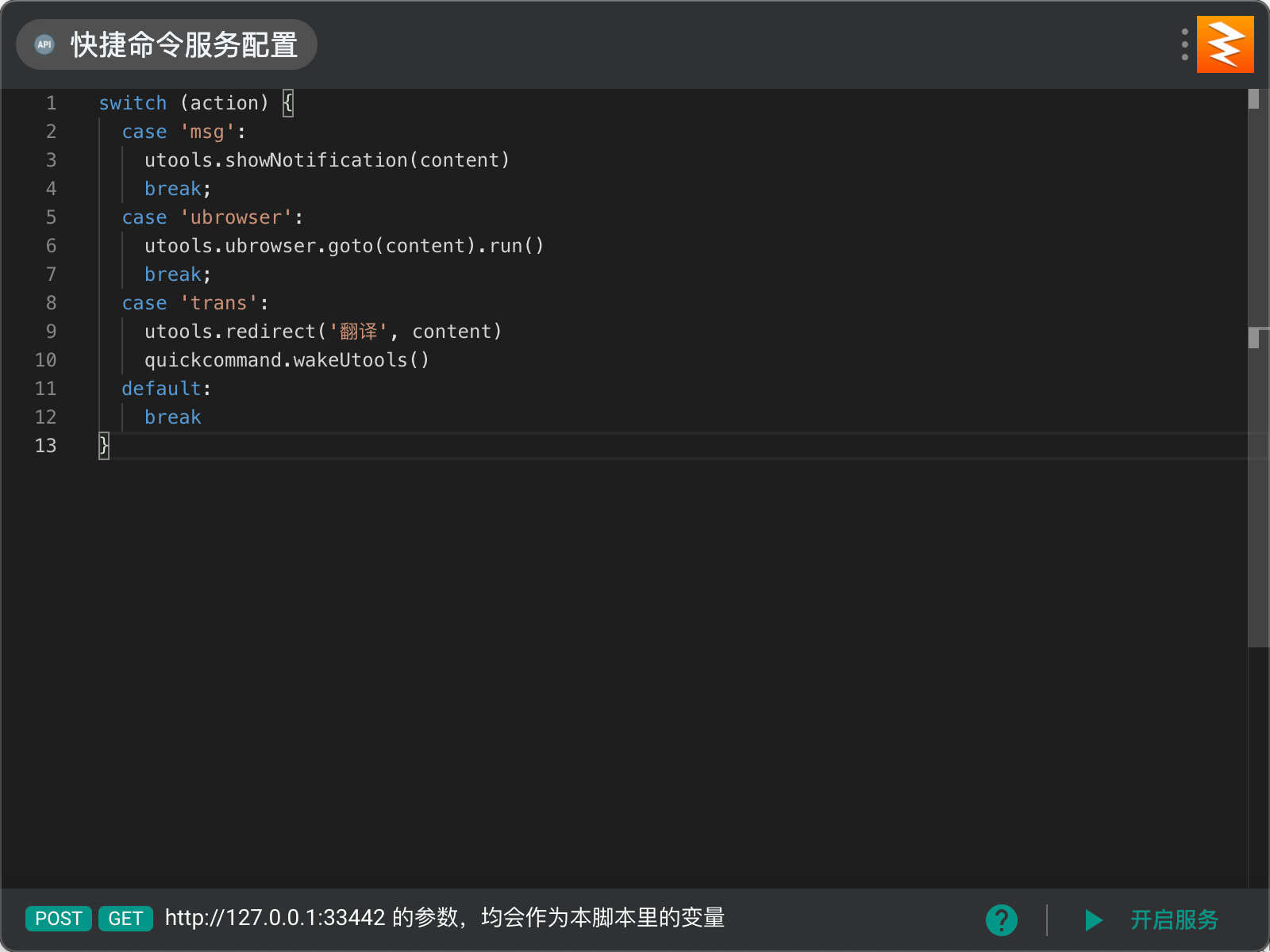Click the POST method badge
Image resolution: width=1270 pixels, height=952 pixels.
[x=59, y=919]
